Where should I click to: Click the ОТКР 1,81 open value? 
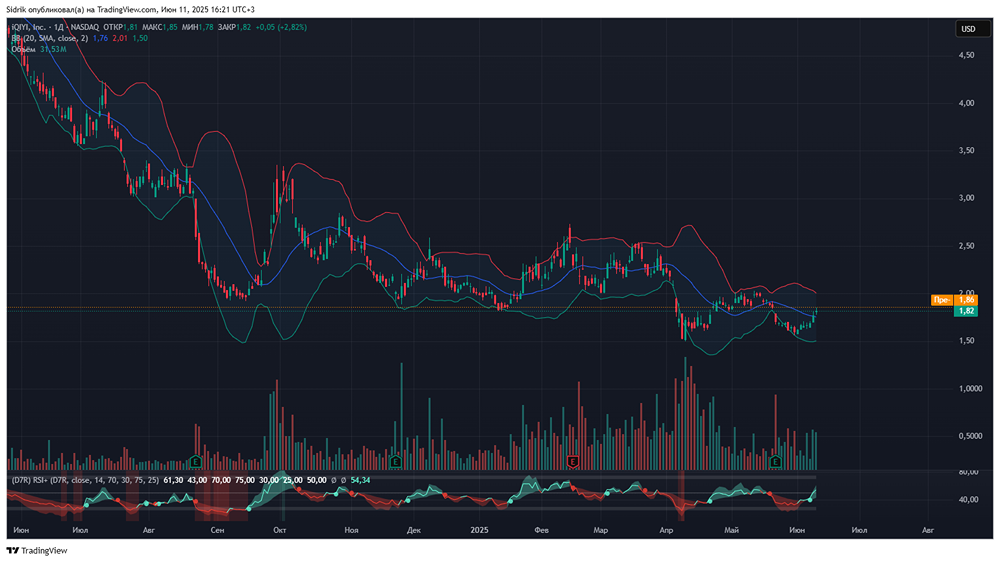[x=121, y=27]
